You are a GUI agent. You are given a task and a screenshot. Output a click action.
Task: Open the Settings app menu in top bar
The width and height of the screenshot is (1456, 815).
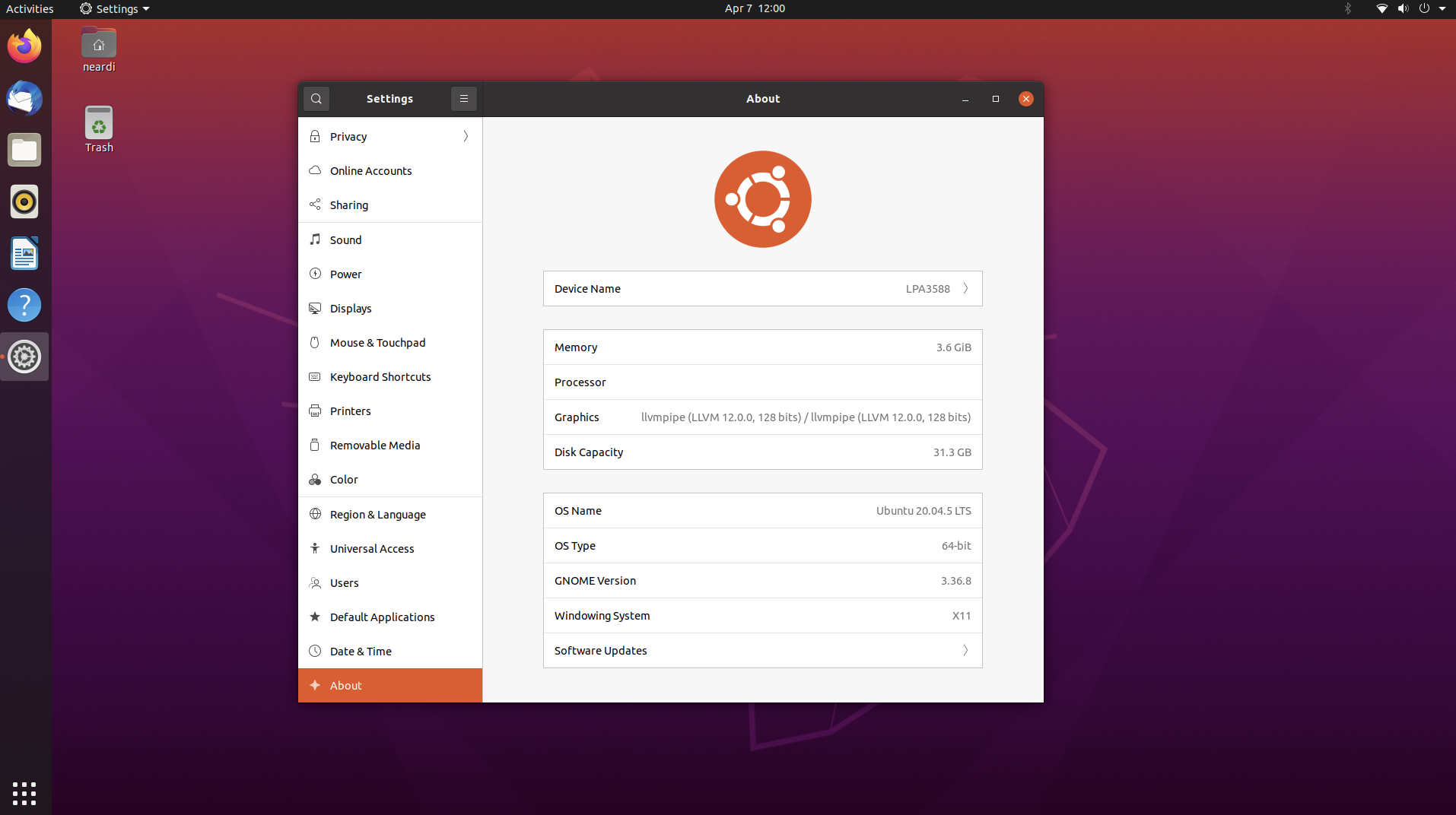coord(115,8)
